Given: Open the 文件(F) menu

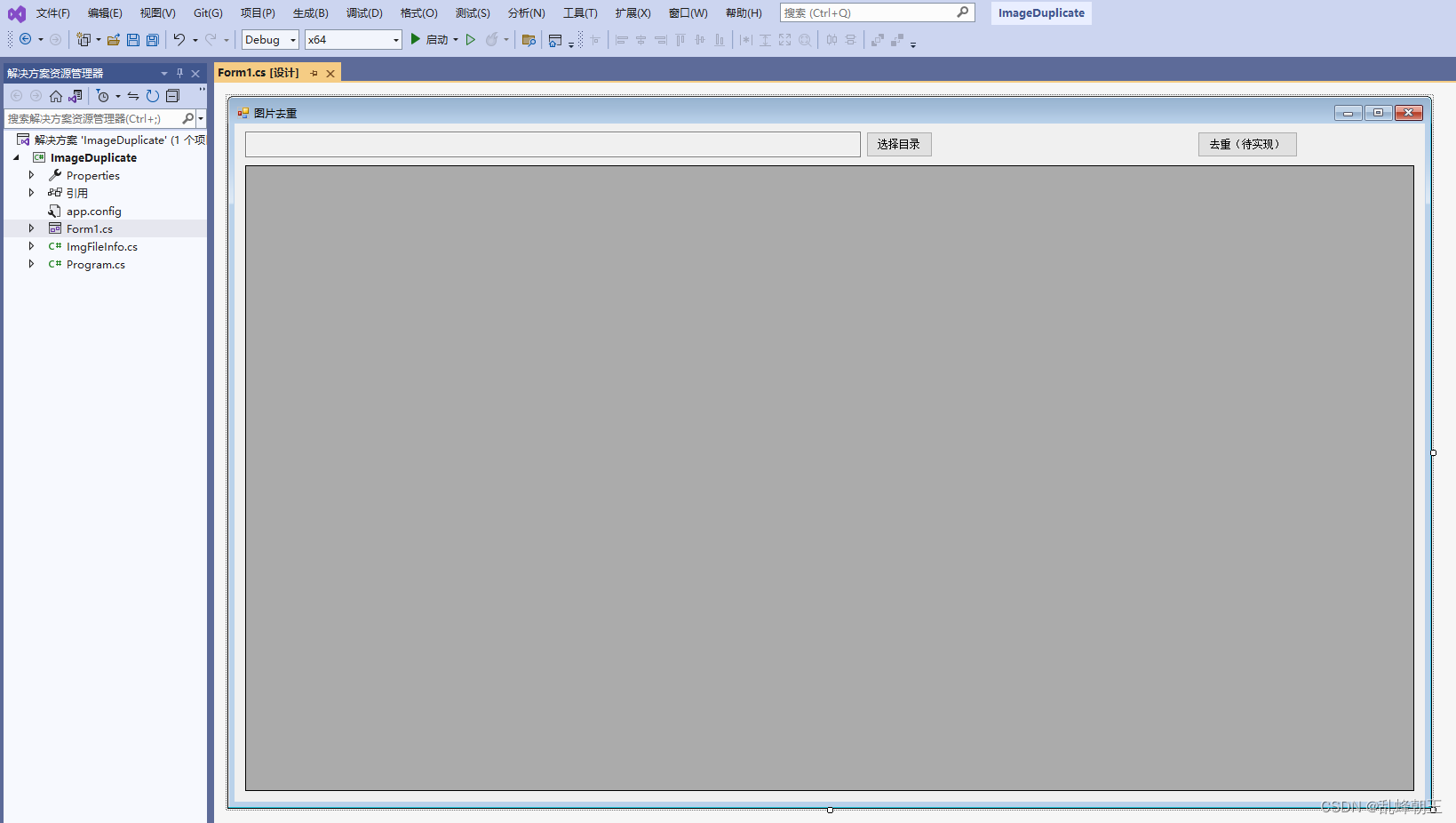Looking at the screenshot, I should tap(53, 13).
